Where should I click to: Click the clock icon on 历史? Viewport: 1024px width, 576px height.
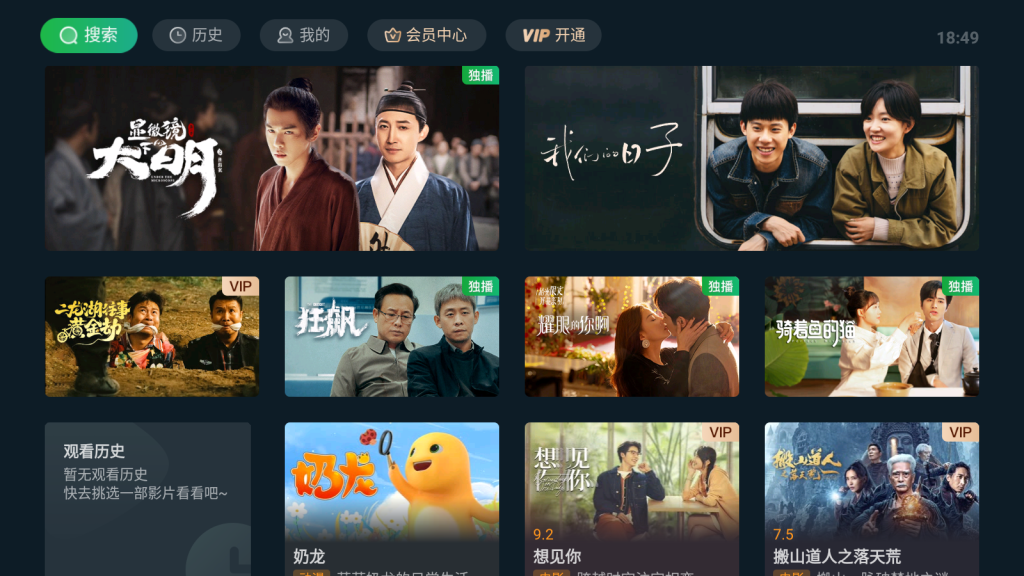178,35
